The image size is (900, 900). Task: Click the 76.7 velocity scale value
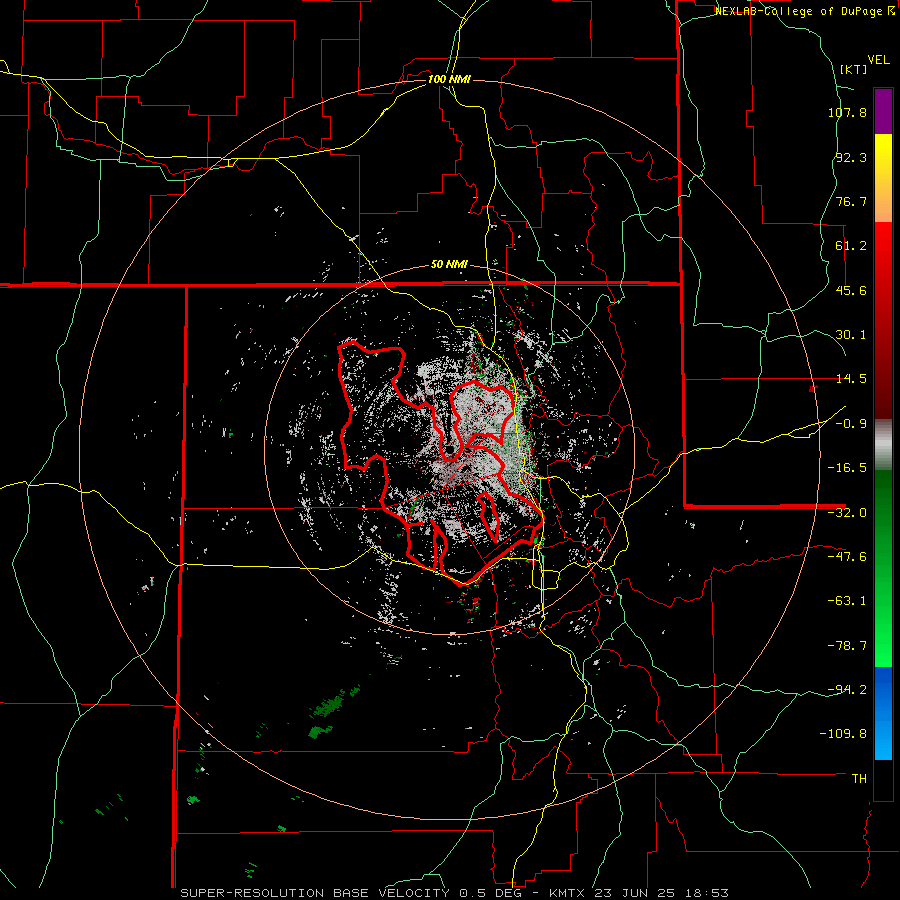(x=851, y=201)
